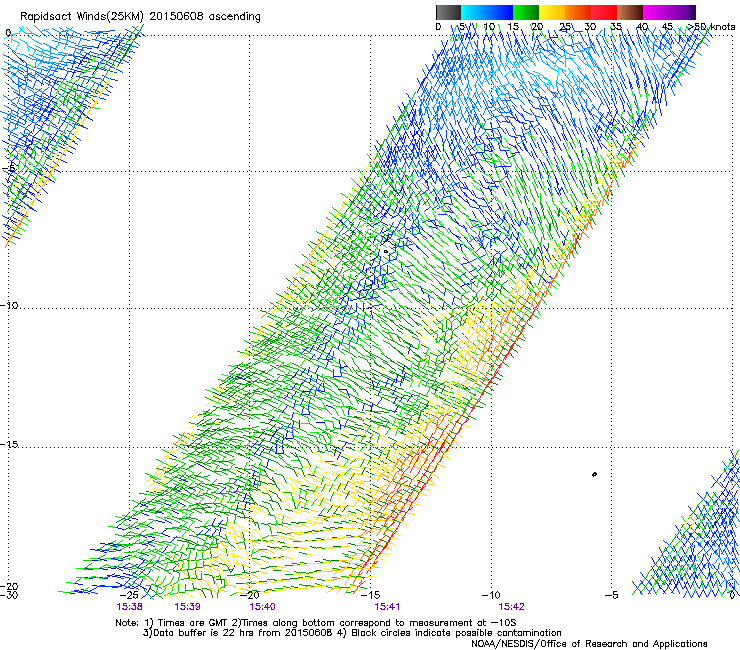Image resolution: width=740 pixels, height=650 pixels.
Task: Click the purple '15:41' time label
Action: (x=387, y=607)
